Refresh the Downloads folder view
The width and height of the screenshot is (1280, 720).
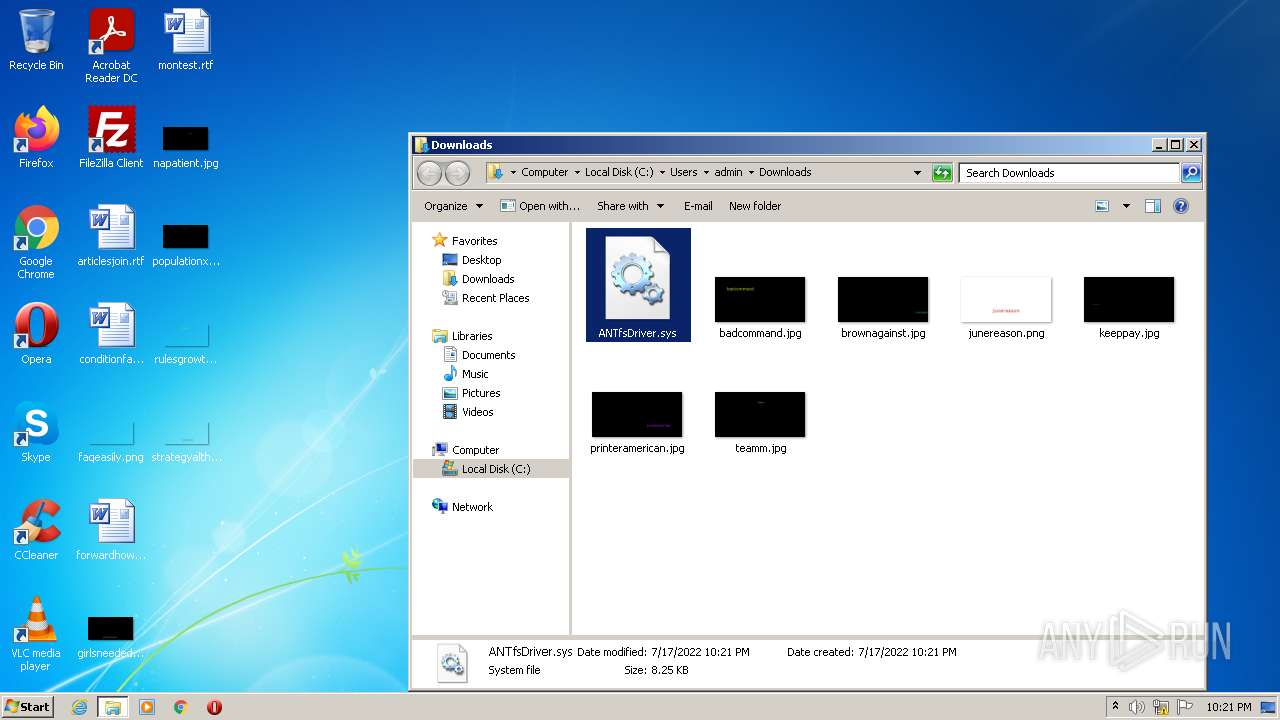point(942,173)
